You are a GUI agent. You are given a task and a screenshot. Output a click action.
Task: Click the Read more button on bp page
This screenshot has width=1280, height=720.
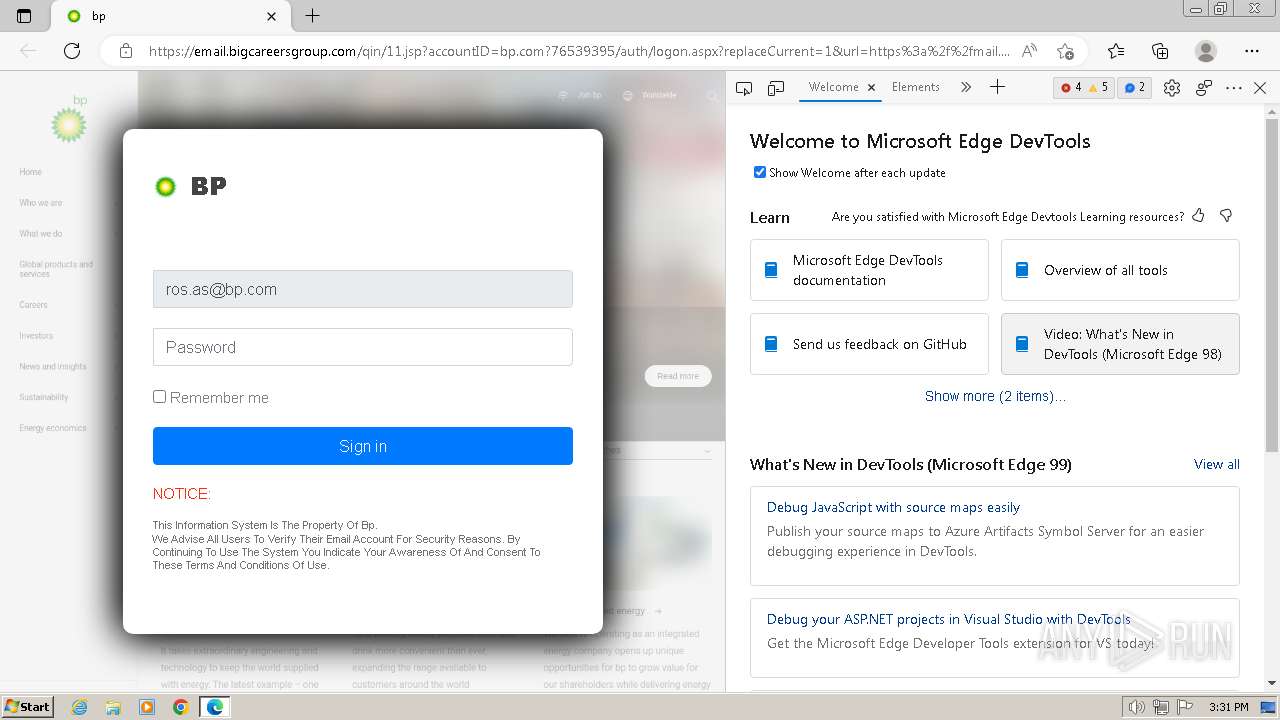point(678,376)
